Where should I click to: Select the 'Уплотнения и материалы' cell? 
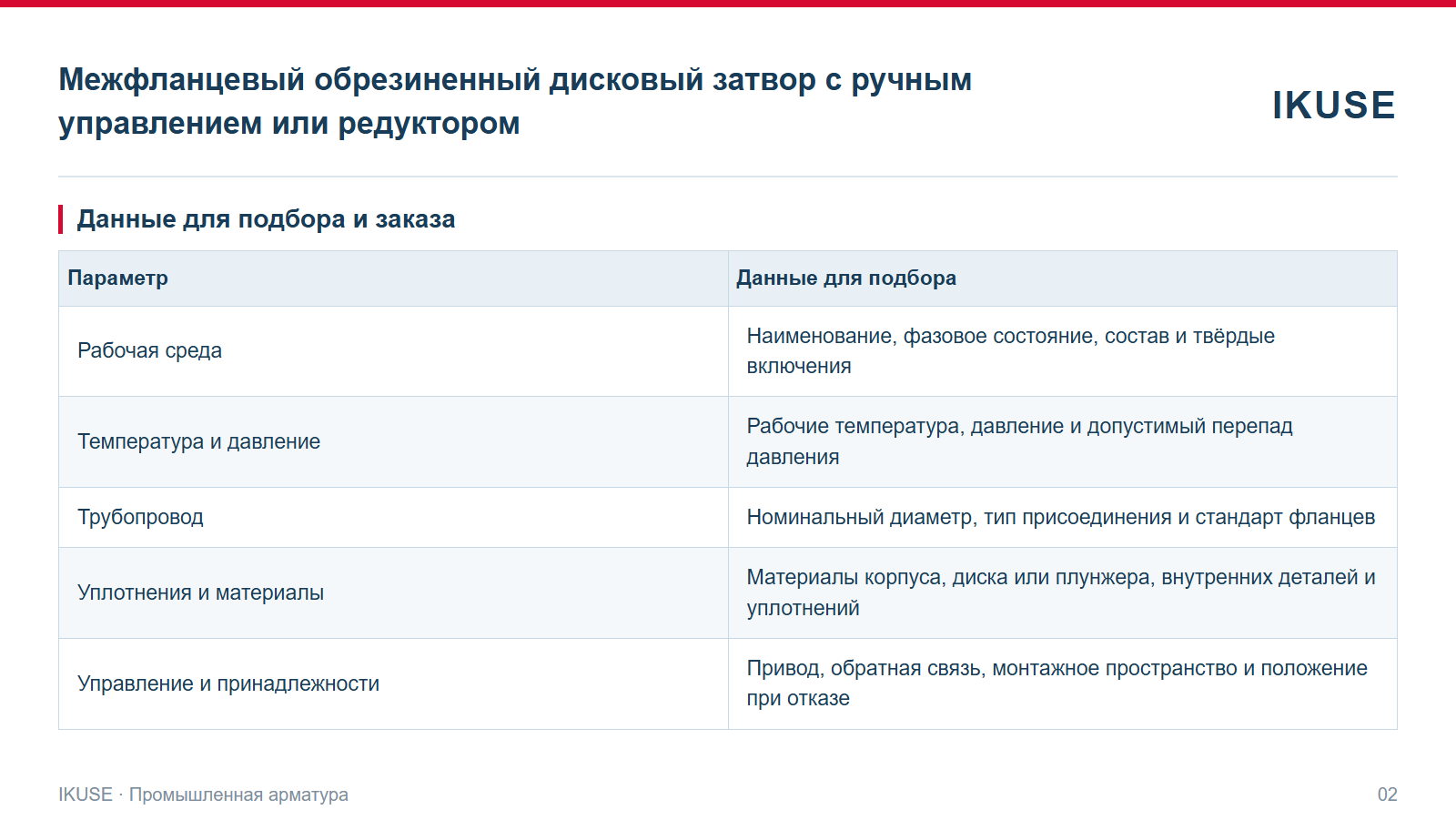tap(393, 593)
